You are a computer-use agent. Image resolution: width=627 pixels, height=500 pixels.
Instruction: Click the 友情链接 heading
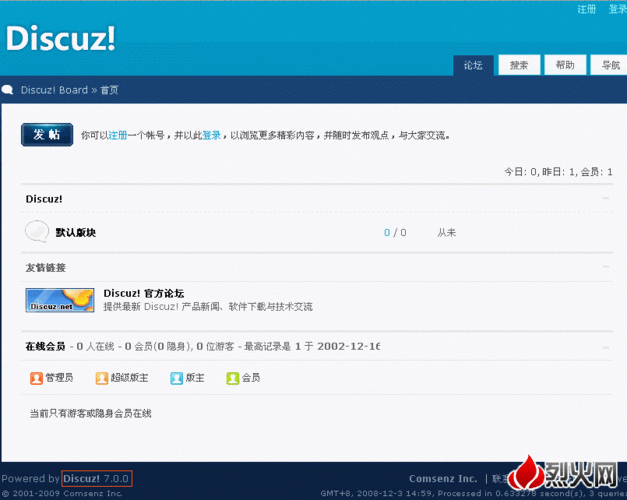point(45,268)
